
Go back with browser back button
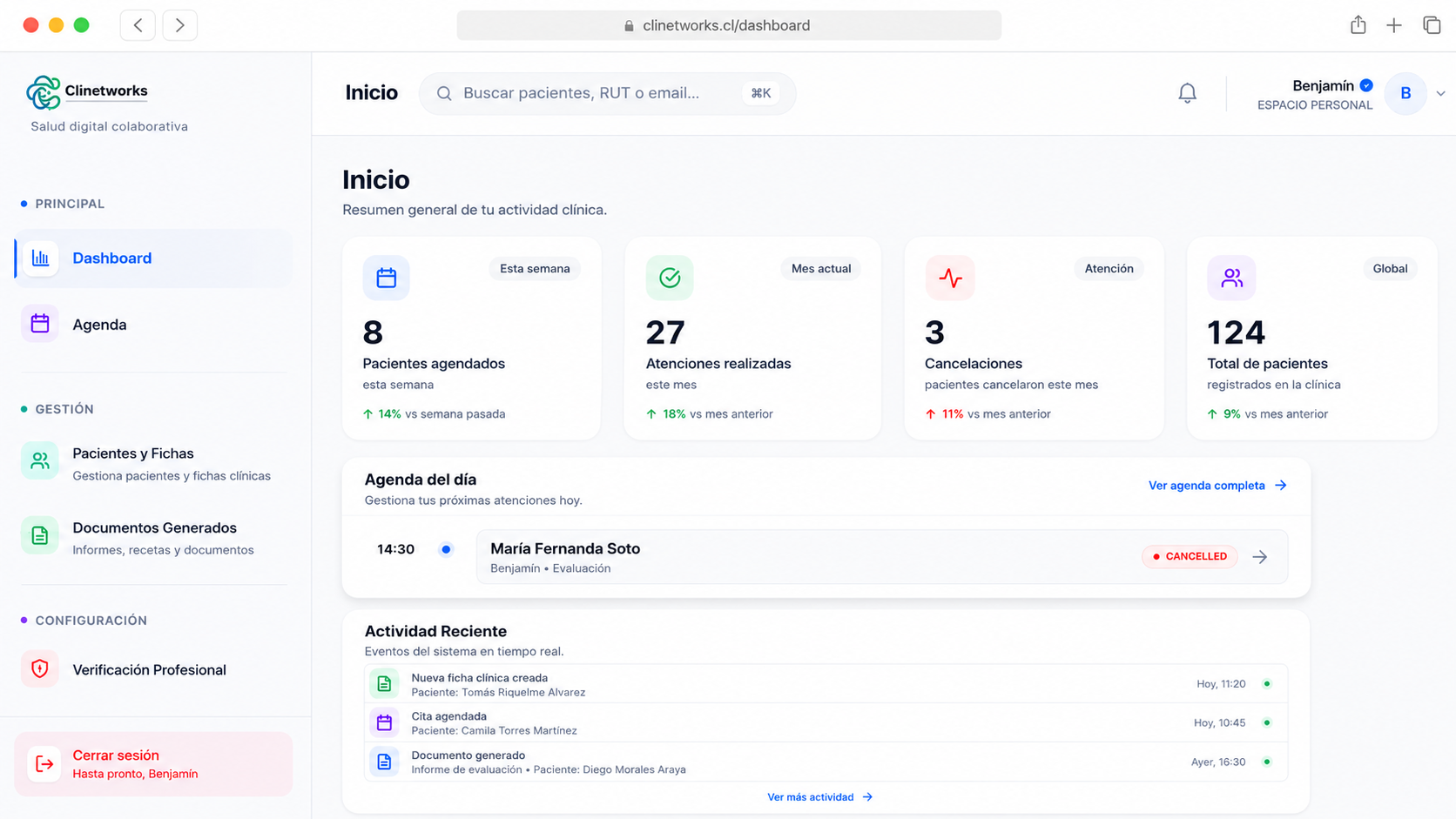[x=138, y=25]
